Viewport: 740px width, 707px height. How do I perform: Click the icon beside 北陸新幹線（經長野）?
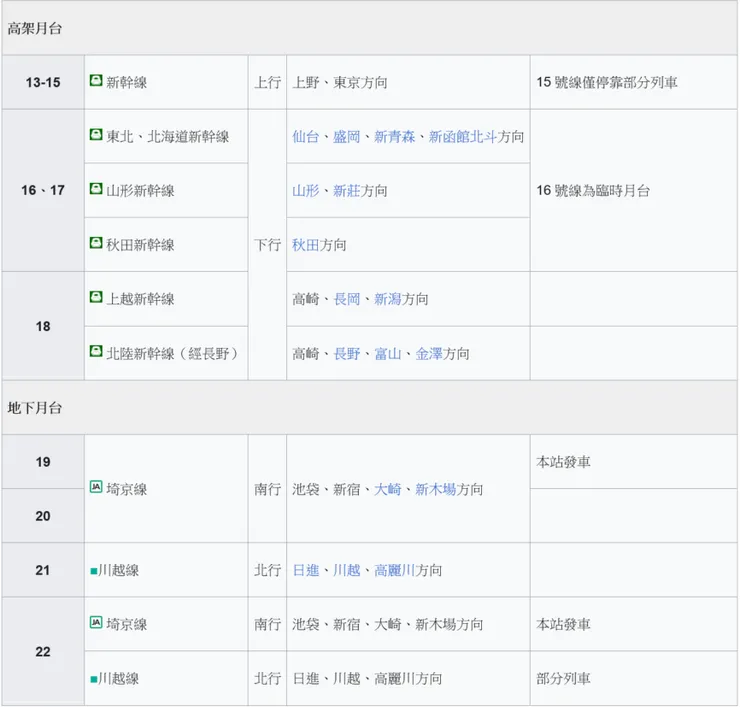click(96, 352)
